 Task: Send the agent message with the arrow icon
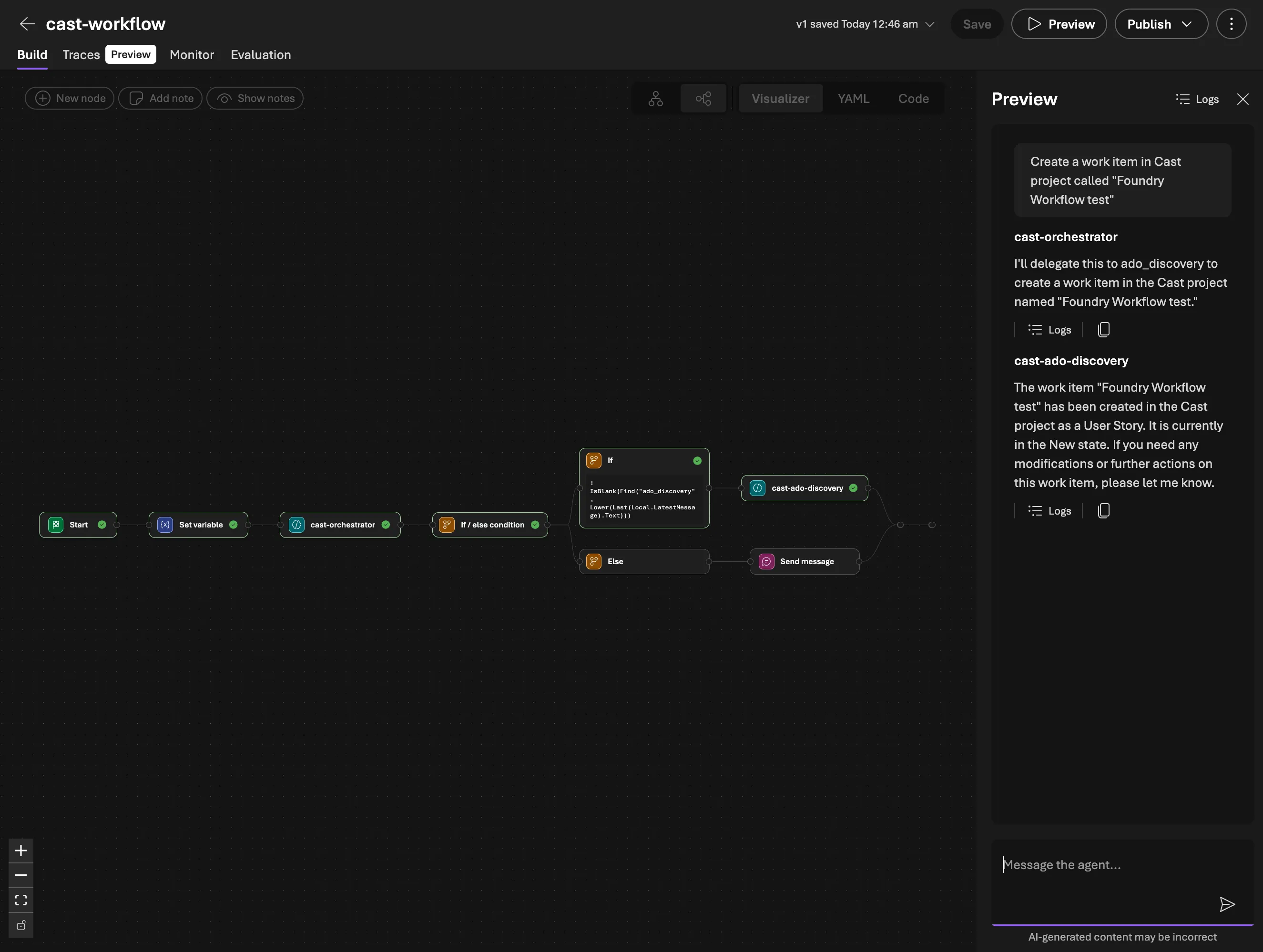(1227, 905)
